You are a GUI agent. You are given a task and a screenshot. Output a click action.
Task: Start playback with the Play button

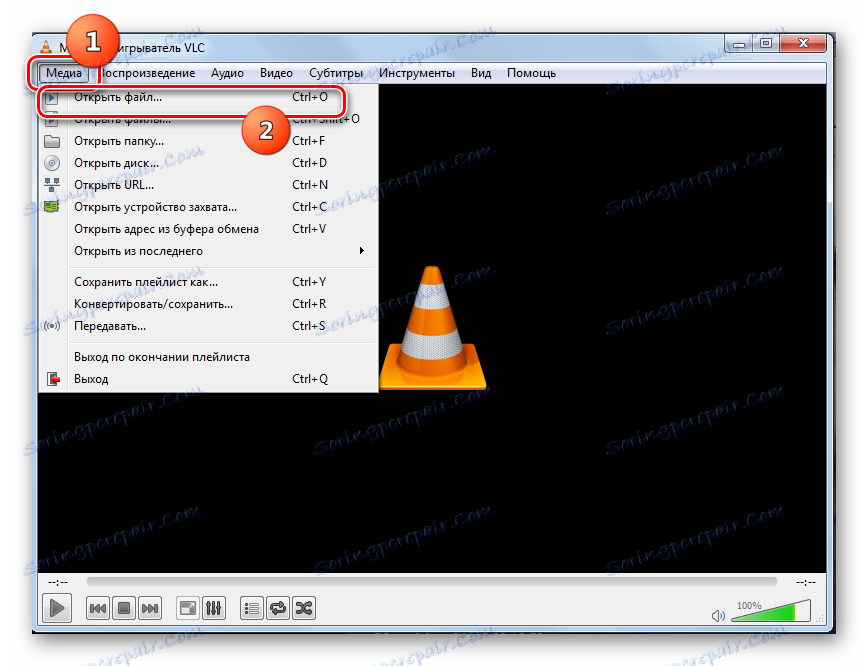[57, 608]
